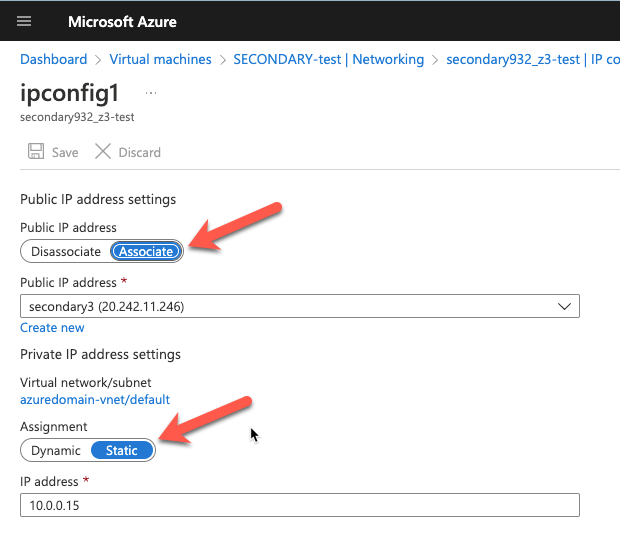
Task: Click the secondary932_z3-test subtitle text
Action: [x=77, y=117]
